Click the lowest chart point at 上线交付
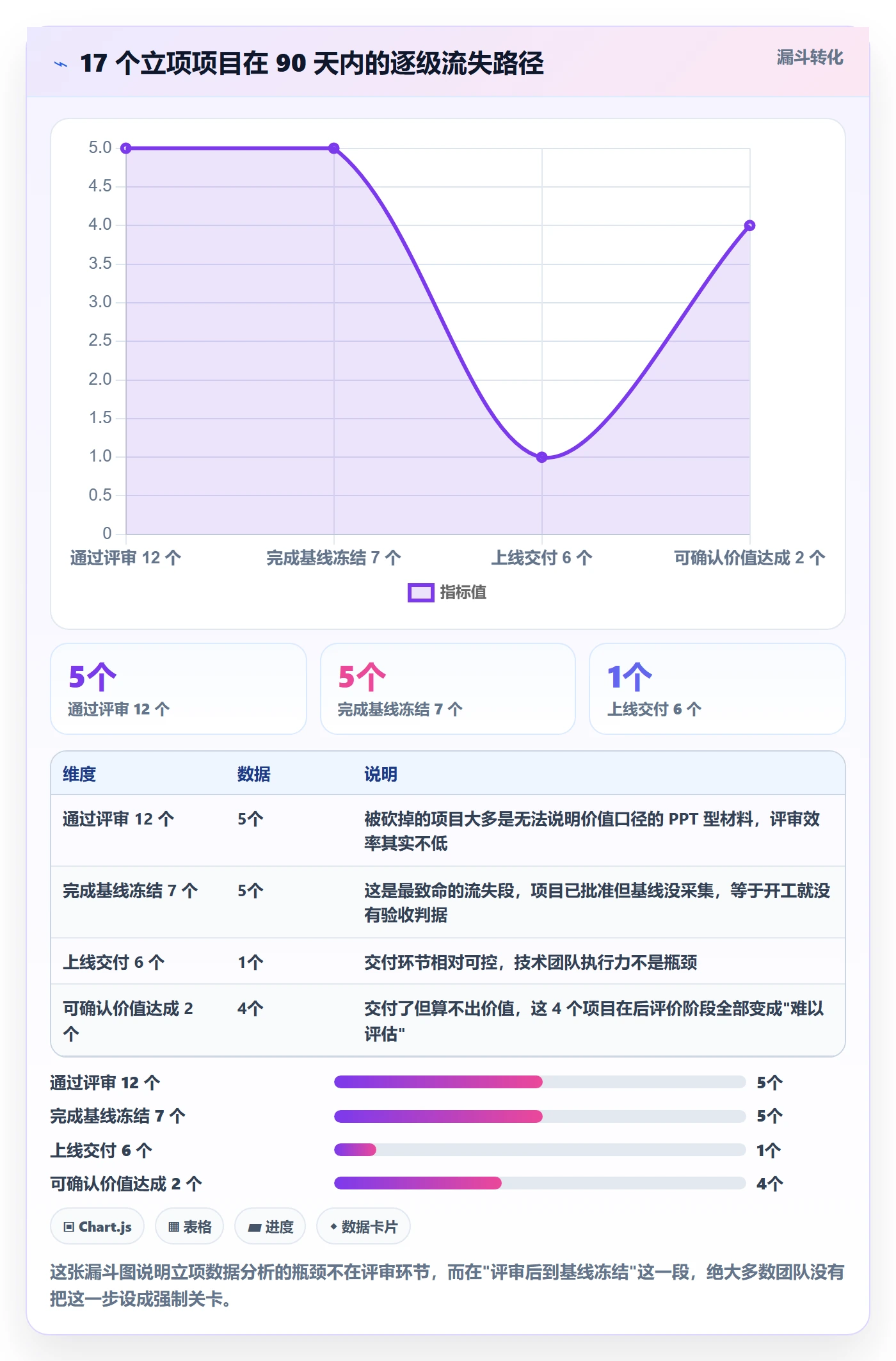896x1361 pixels. click(x=542, y=457)
